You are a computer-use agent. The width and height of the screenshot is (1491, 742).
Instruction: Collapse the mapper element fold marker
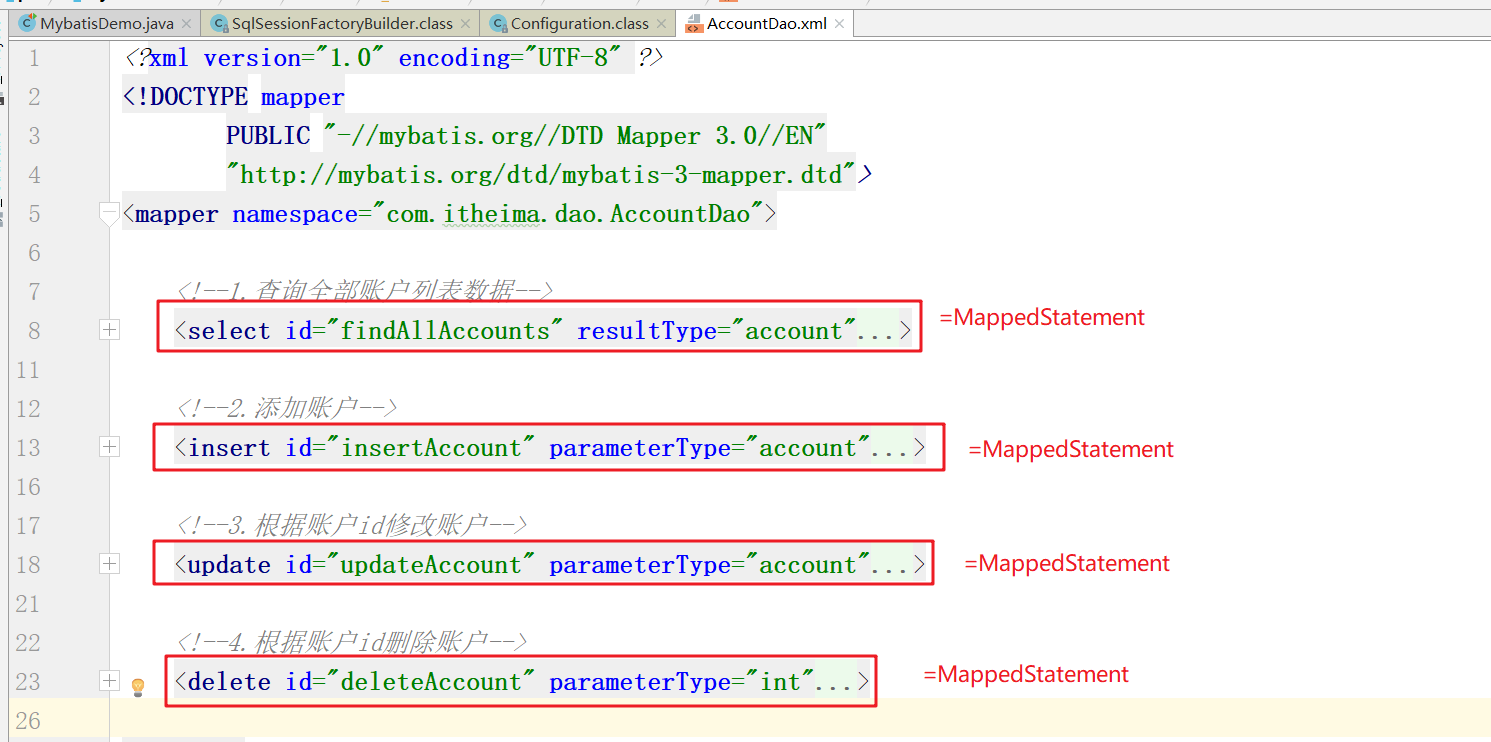pyautogui.click(x=109, y=213)
